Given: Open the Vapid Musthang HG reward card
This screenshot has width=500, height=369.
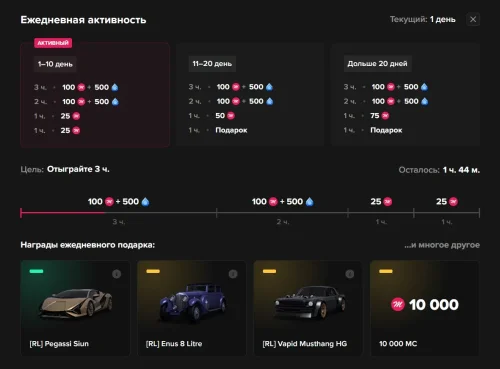Looking at the screenshot, I should pos(308,308).
